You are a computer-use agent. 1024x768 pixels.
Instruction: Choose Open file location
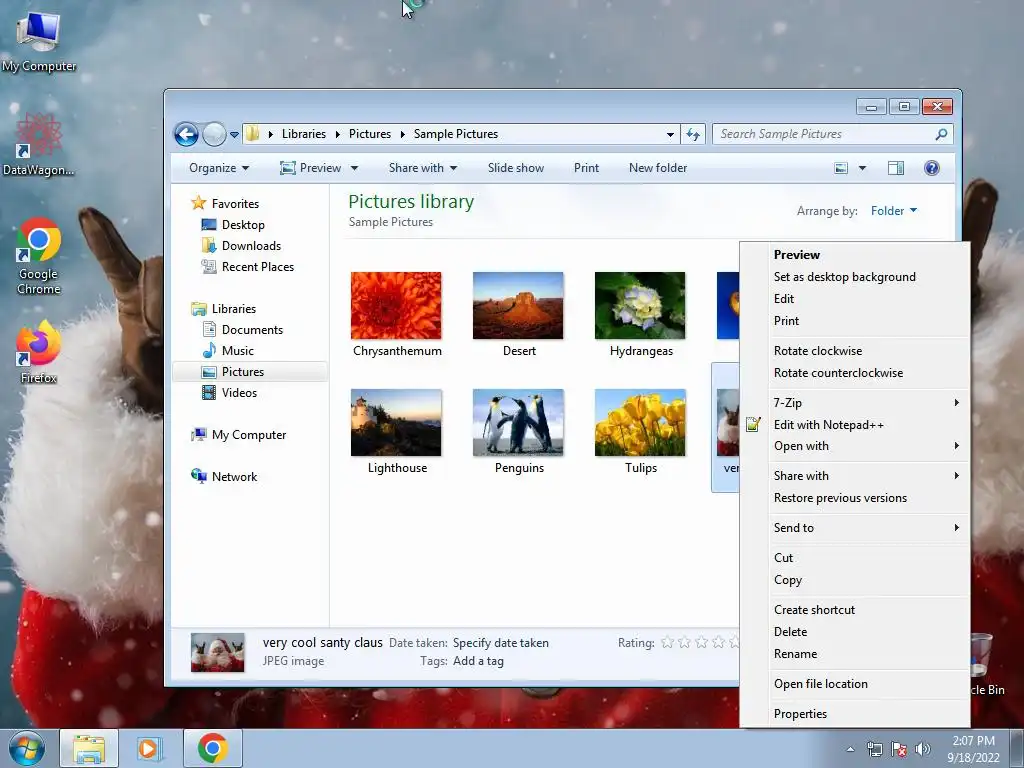coord(854,684)
